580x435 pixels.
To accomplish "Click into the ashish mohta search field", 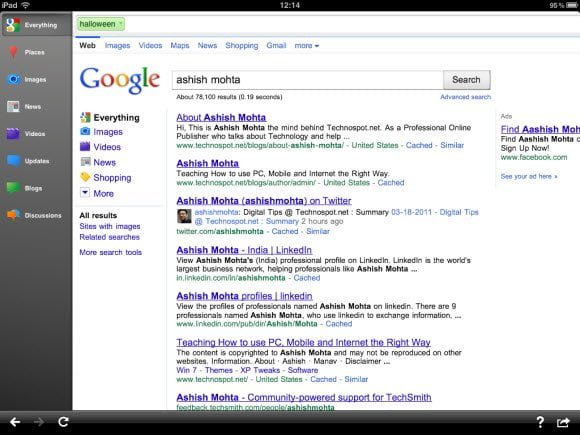I will pyautogui.click(x=307, y=80).
